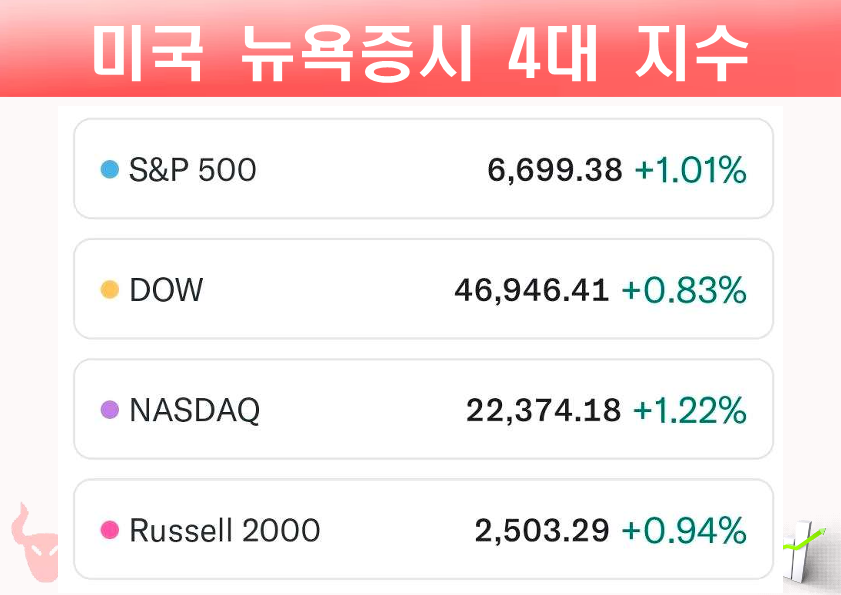Click the S&P 500 value 6,699.38
Viewport: 841px width, 595px height.
click(555, 170)
